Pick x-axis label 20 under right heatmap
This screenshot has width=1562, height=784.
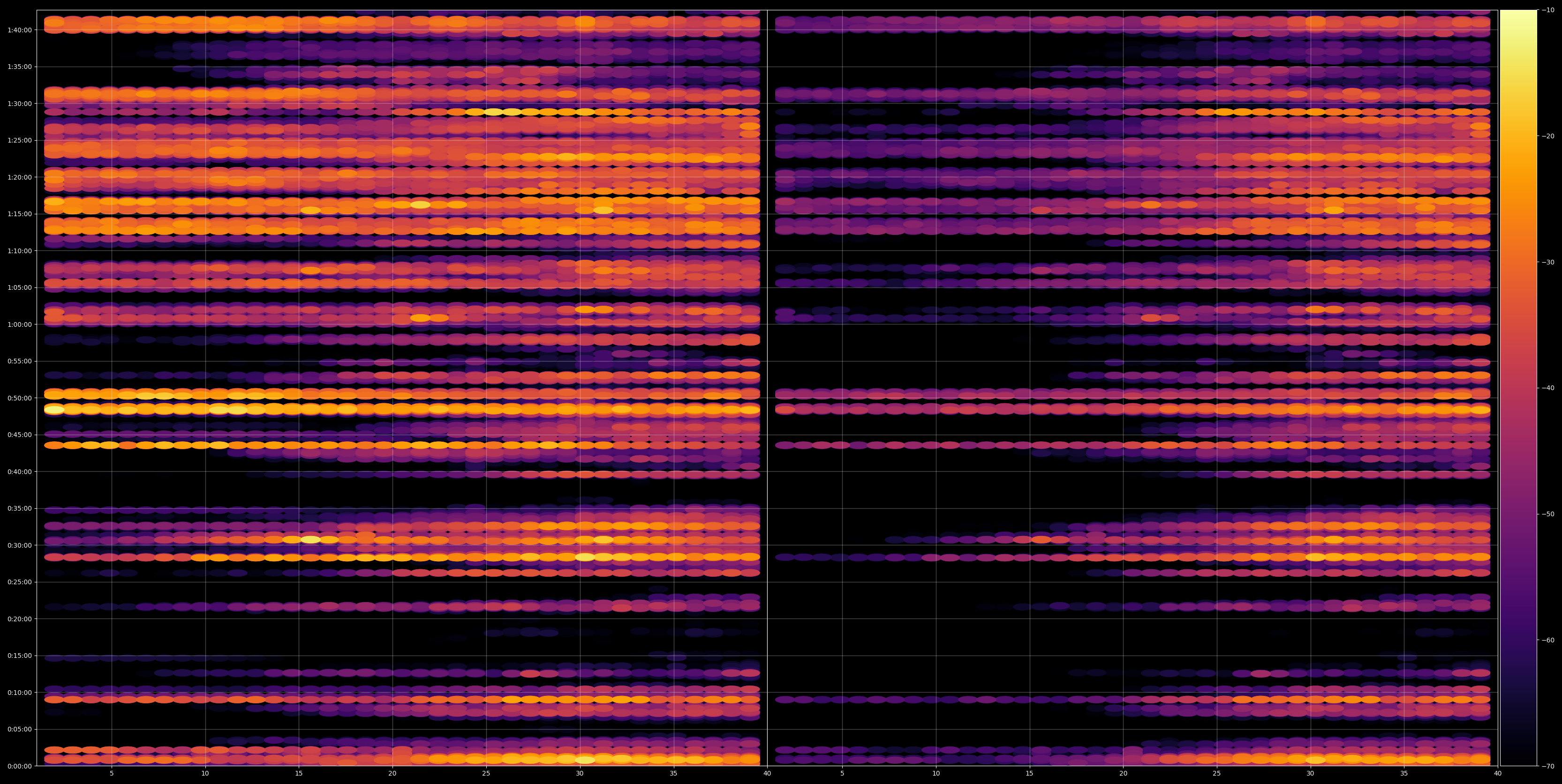(x=1124, y=774)
